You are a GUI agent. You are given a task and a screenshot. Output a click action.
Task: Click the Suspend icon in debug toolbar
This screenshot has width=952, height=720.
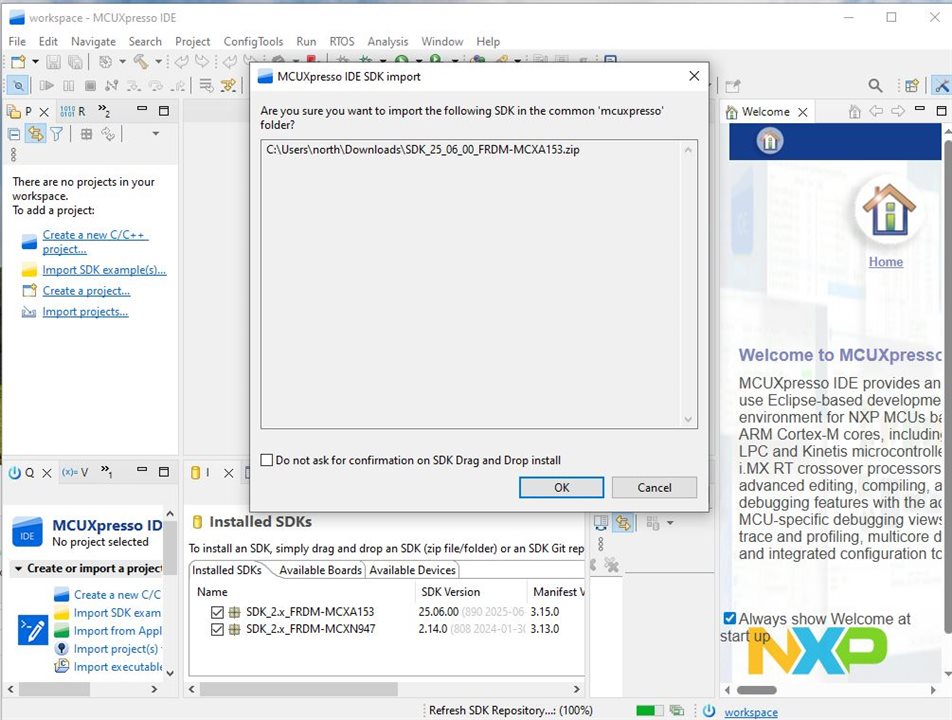pos(69,86)
